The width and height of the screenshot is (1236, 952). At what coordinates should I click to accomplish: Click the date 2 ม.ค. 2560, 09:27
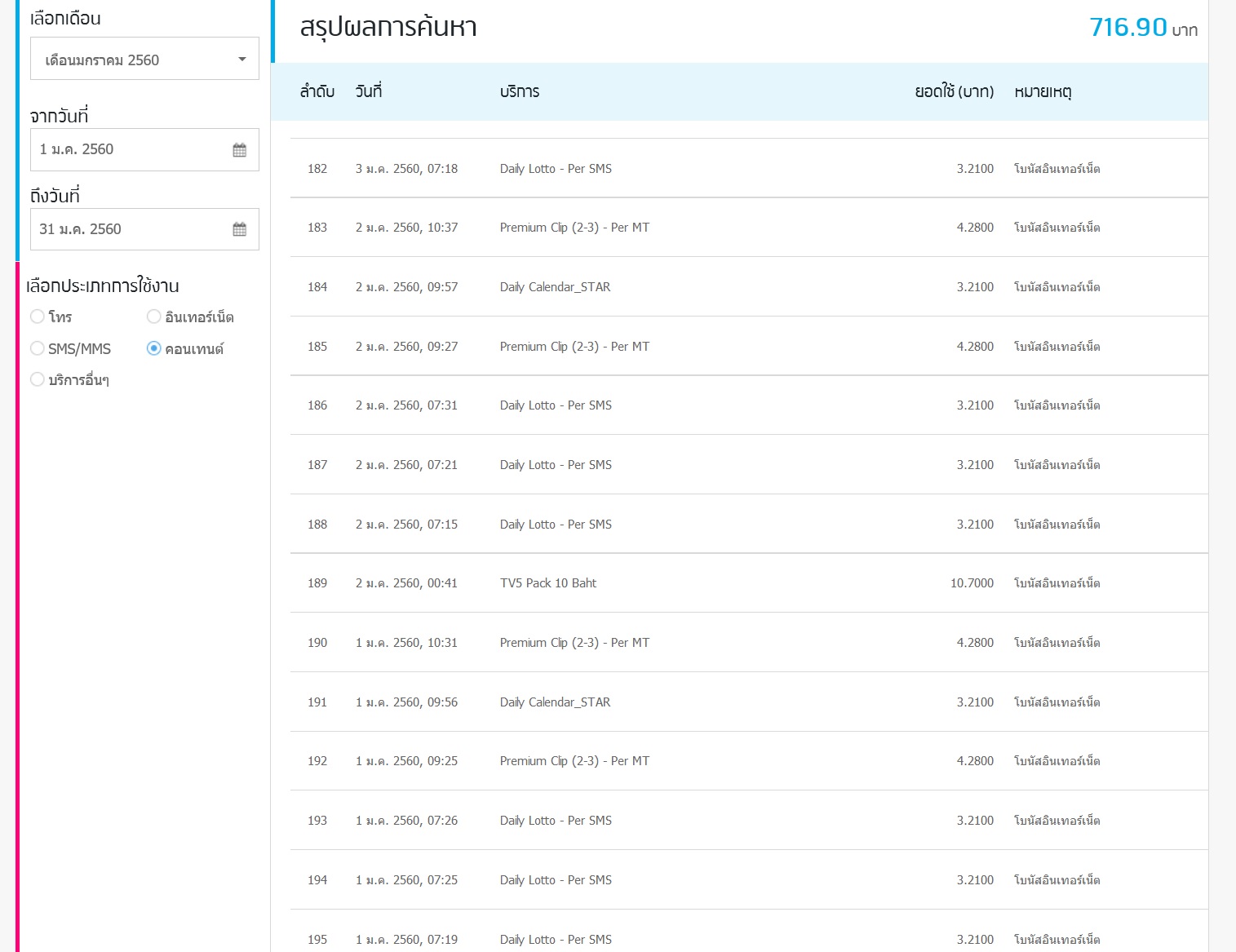407,347
